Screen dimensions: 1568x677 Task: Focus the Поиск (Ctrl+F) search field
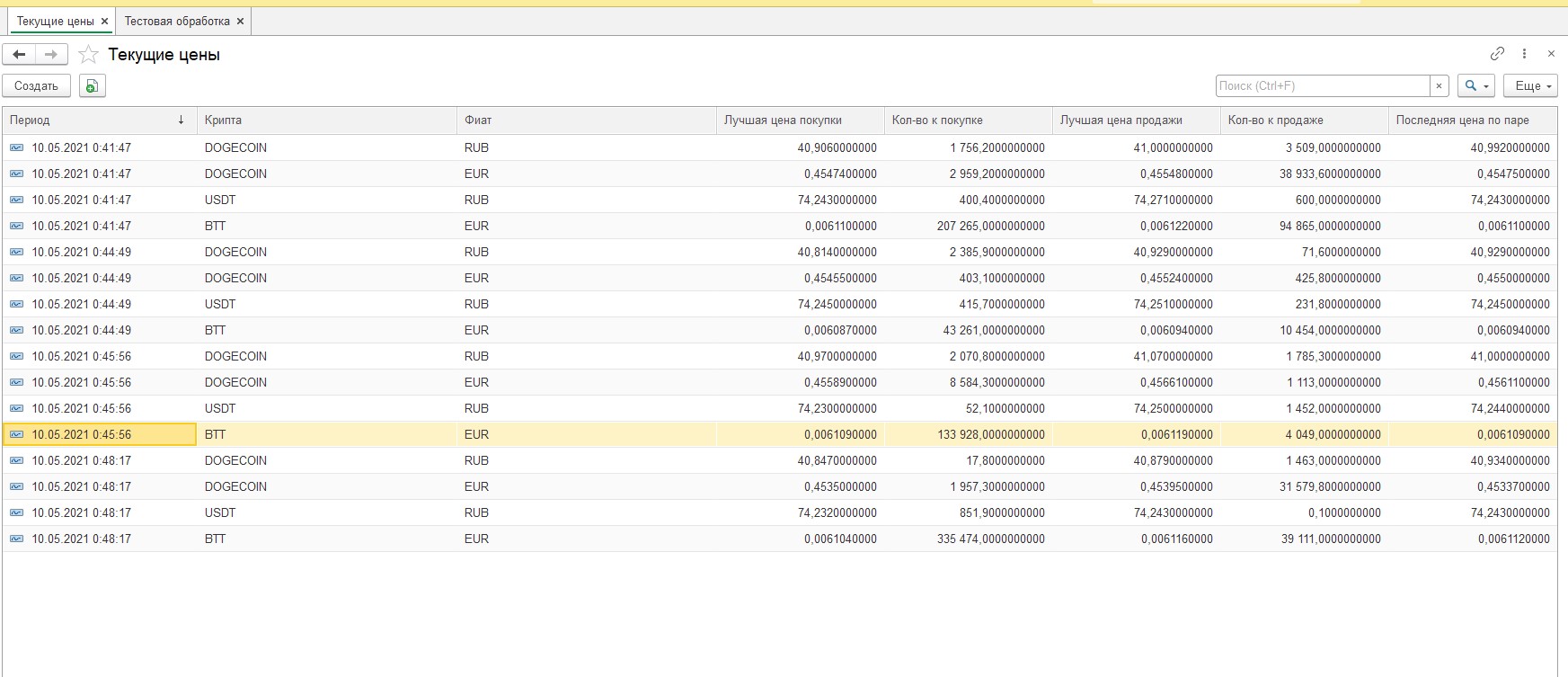click(1323, 85)
